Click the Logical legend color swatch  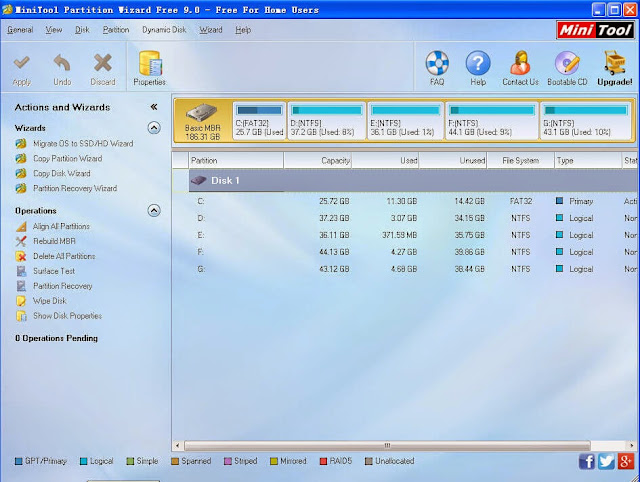click(x=84, y=461)
